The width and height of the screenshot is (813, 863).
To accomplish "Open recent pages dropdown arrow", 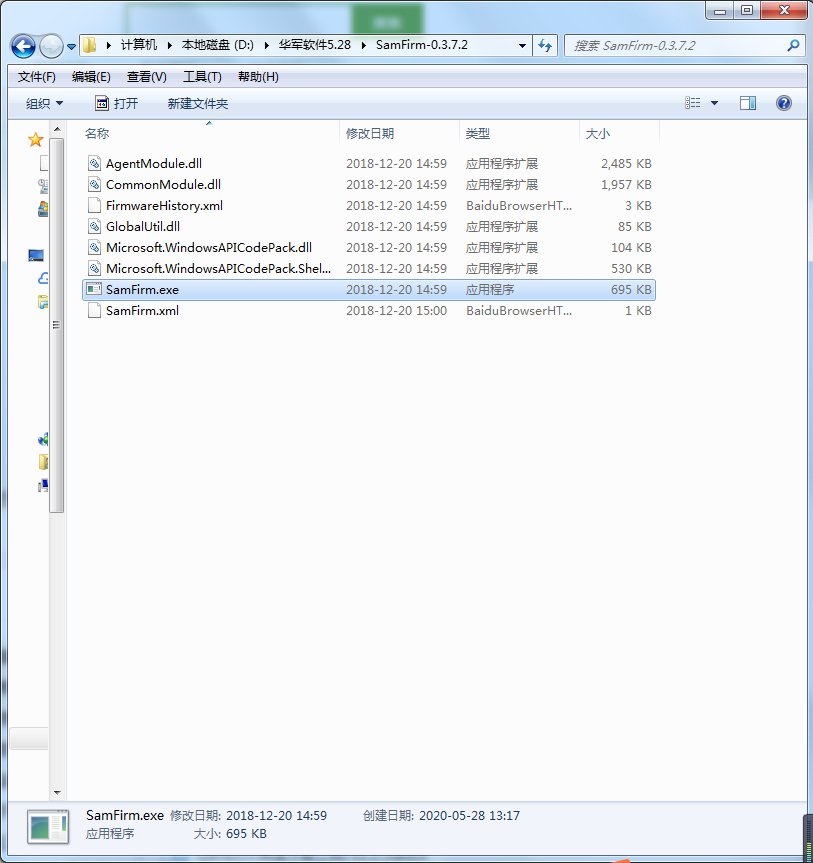I will (72, 47).
